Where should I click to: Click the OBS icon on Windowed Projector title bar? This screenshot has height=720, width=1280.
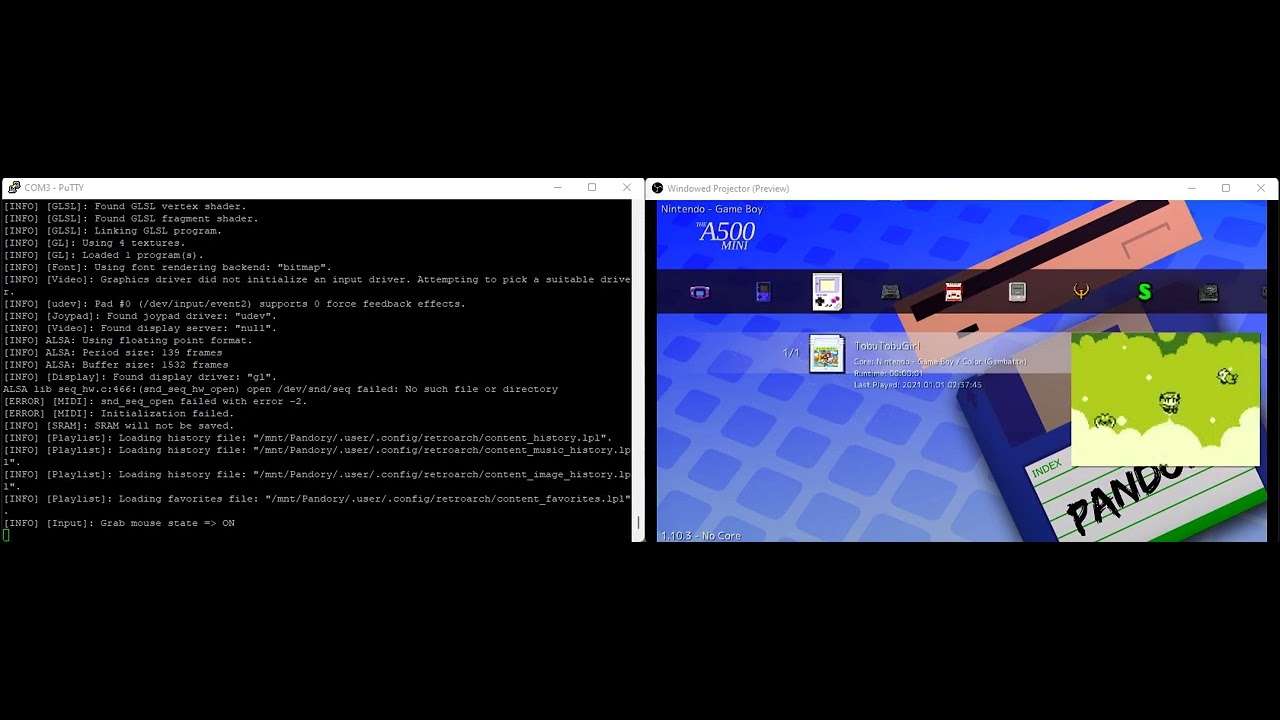click(657, 188)
